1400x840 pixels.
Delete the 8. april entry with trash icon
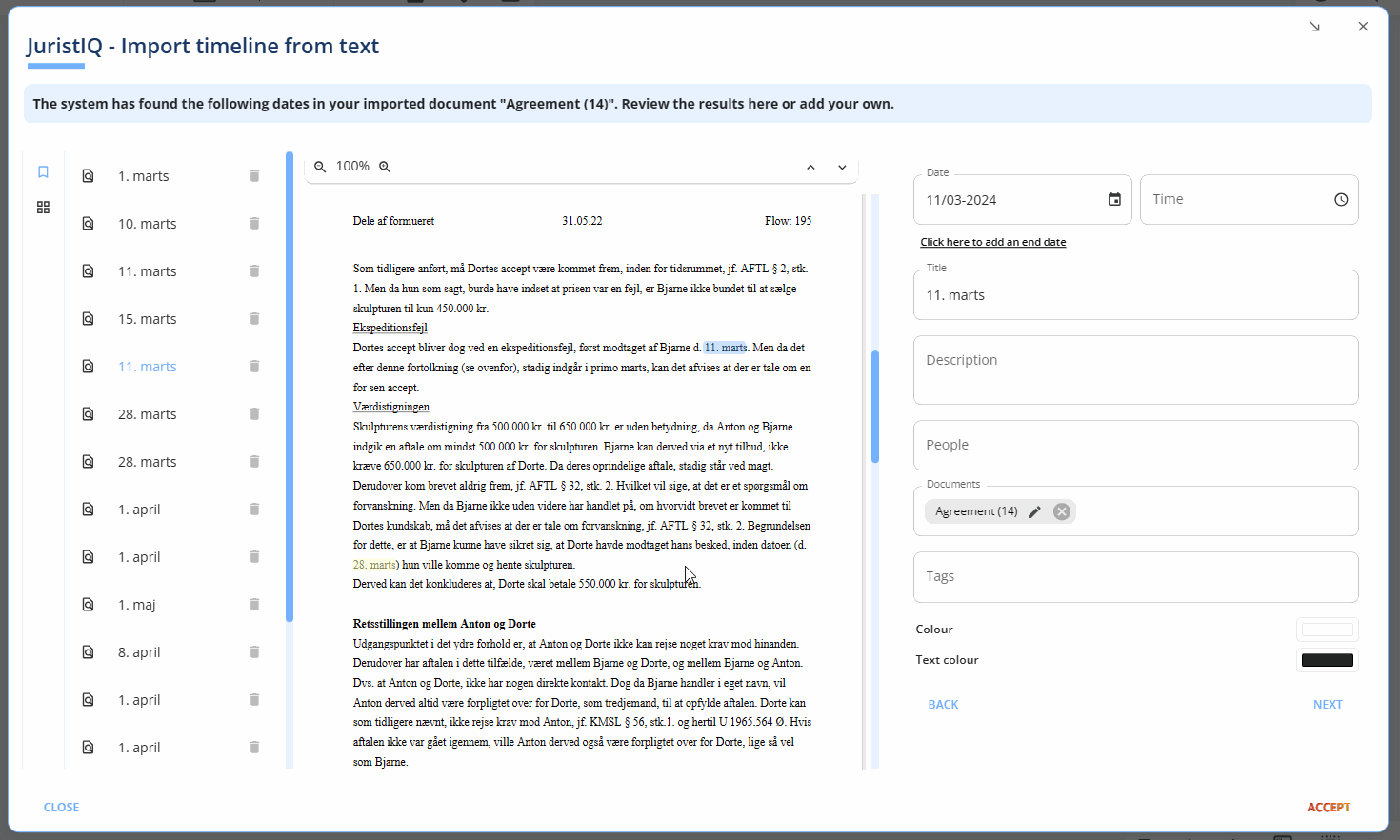[x=254, y=652]
